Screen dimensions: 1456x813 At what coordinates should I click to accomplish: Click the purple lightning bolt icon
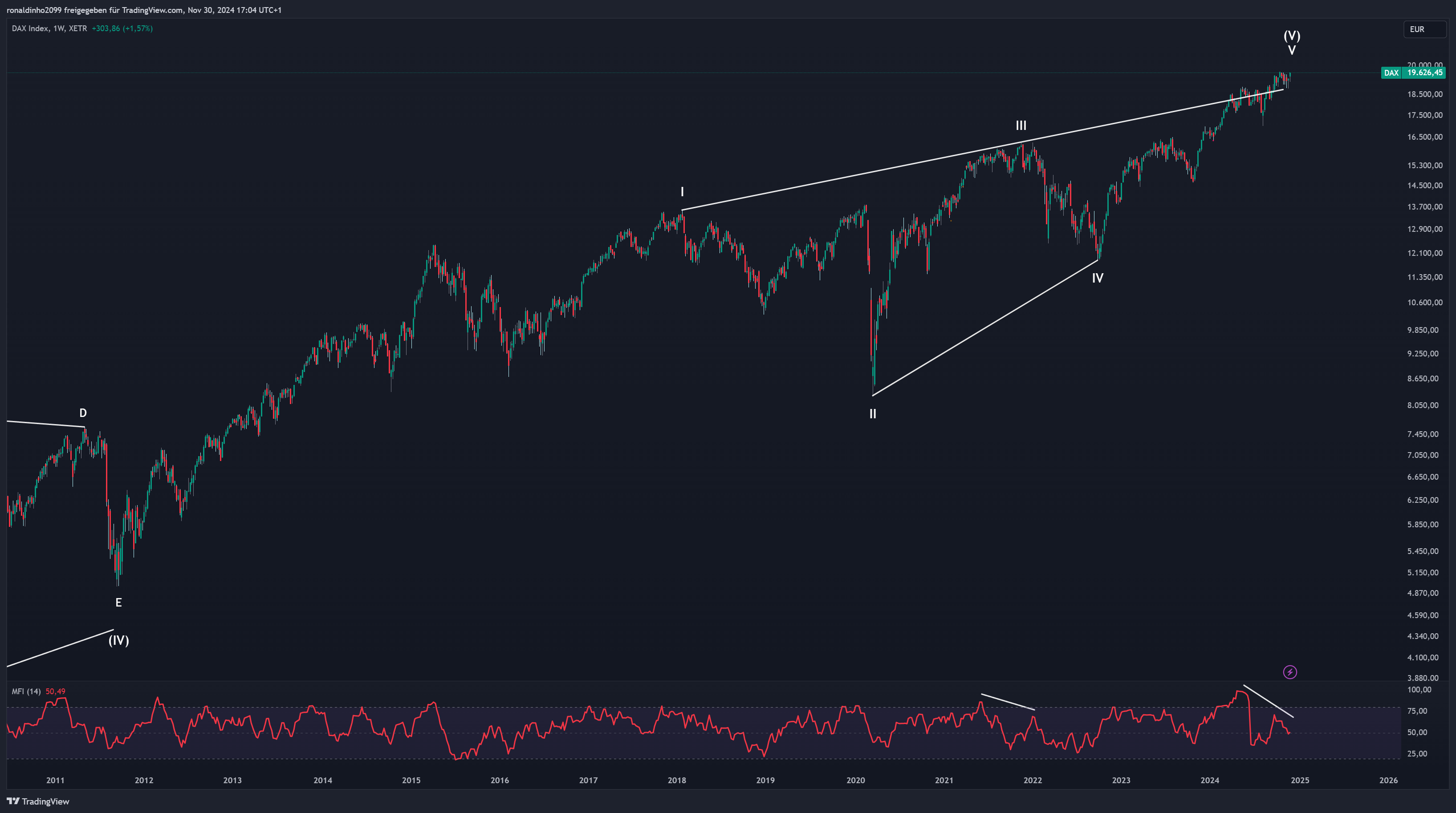[x=1290, y=672]
